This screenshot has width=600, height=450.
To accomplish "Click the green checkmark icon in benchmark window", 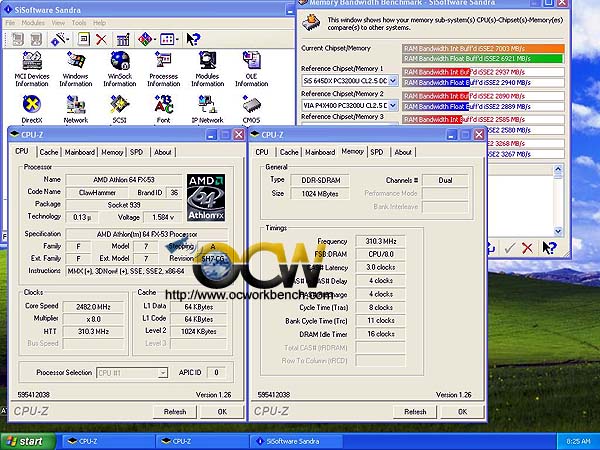I will [510, 248].
